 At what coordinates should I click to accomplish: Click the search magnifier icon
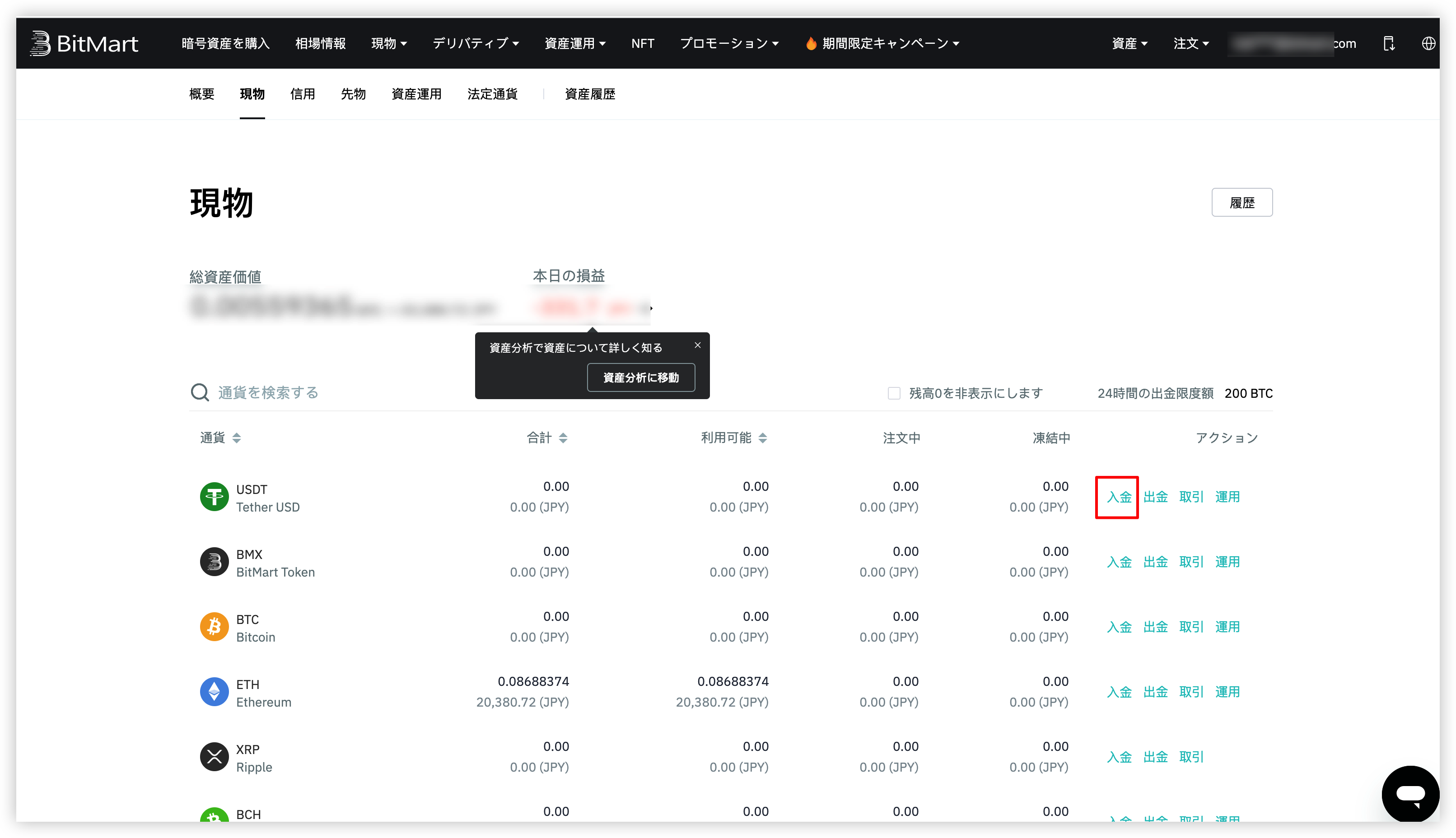coord(200,392)
